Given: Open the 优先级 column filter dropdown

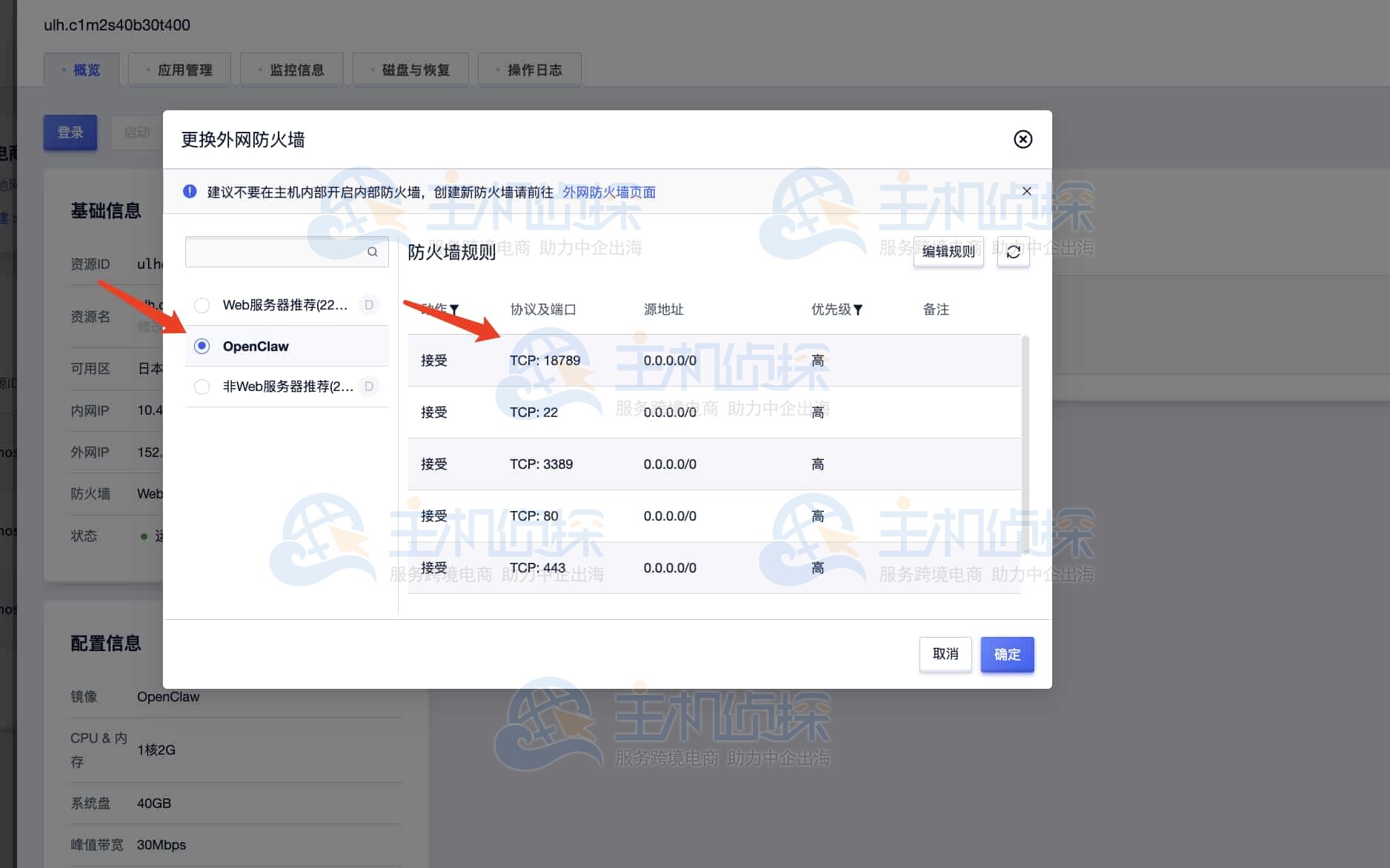Looking at the screenshot, I should (x=858, y=310).
